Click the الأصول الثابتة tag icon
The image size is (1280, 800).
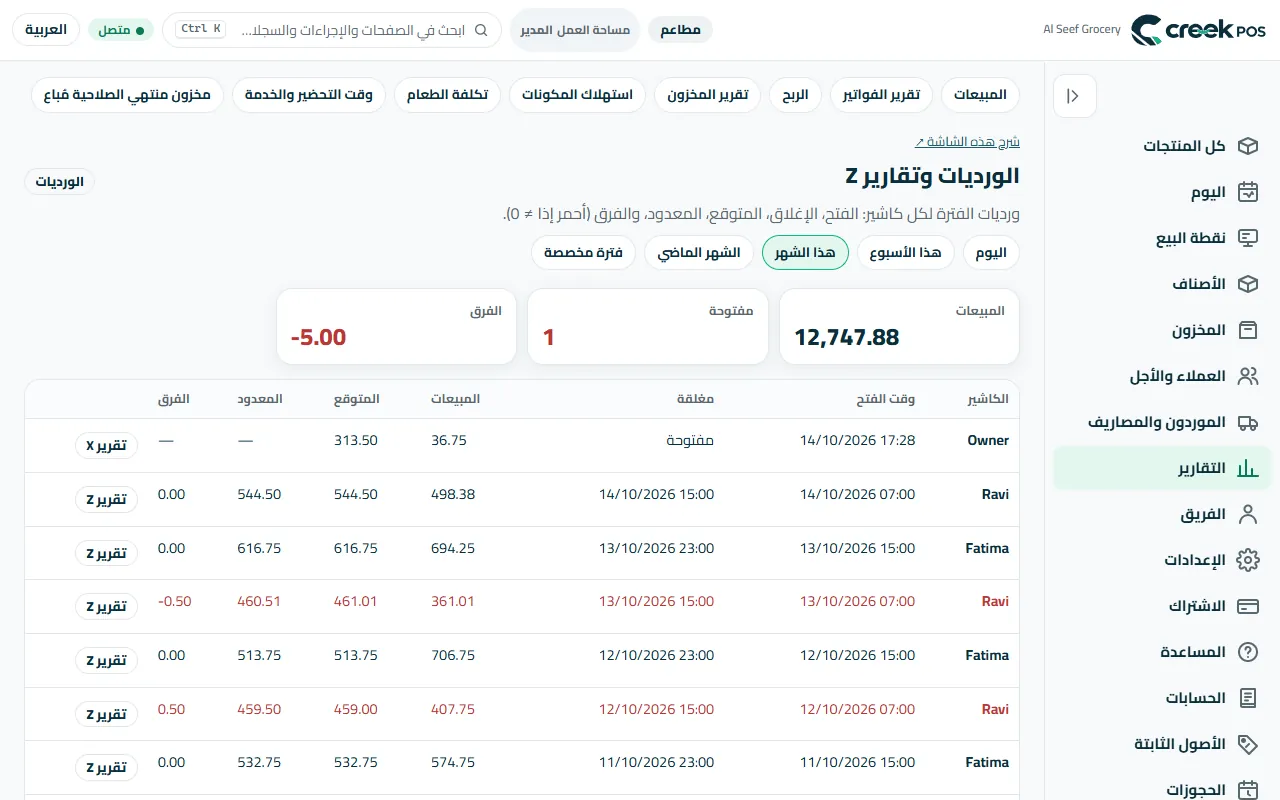pos(1247,744)
